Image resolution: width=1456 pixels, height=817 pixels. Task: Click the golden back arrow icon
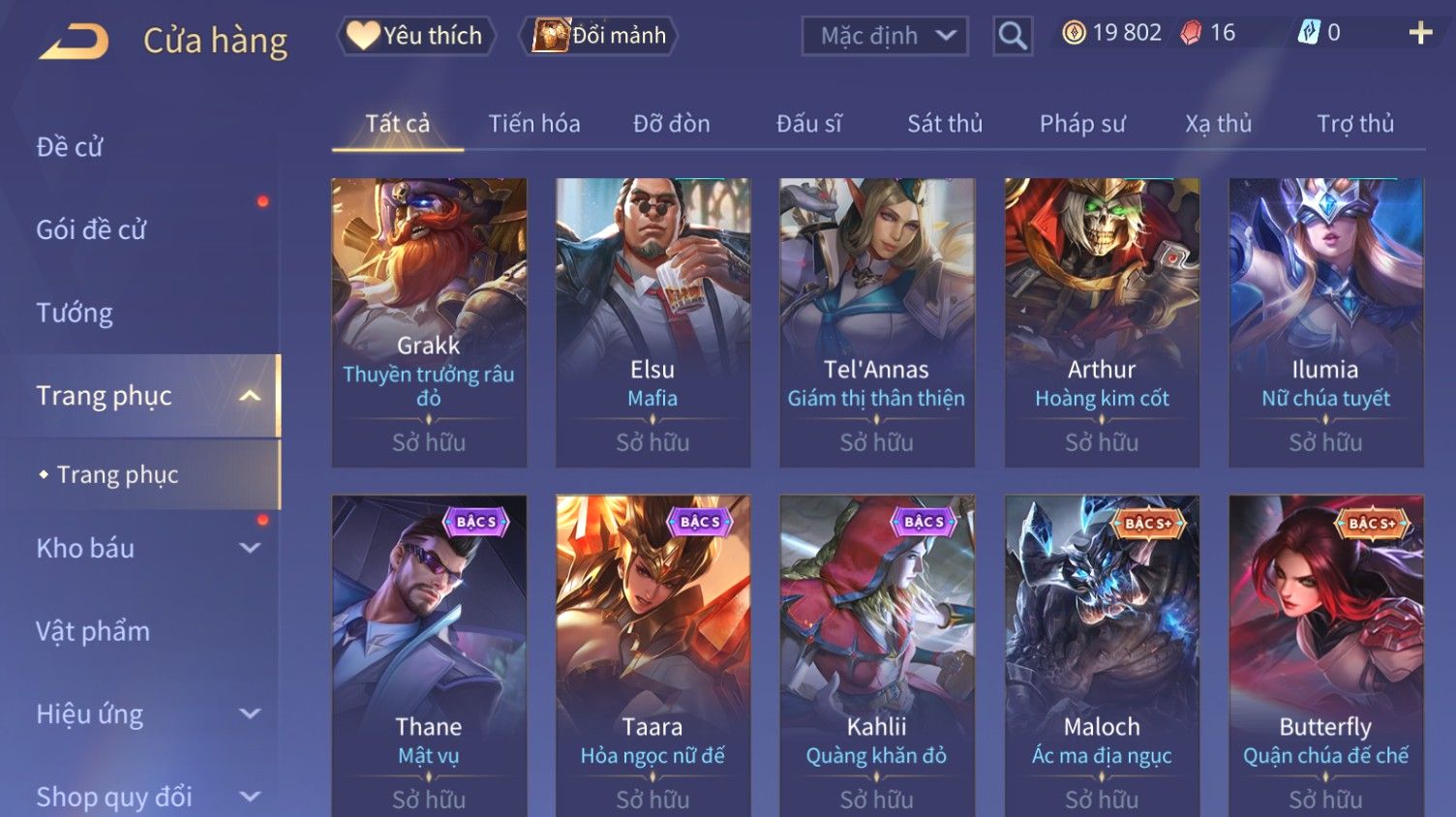tap(74, 42)
